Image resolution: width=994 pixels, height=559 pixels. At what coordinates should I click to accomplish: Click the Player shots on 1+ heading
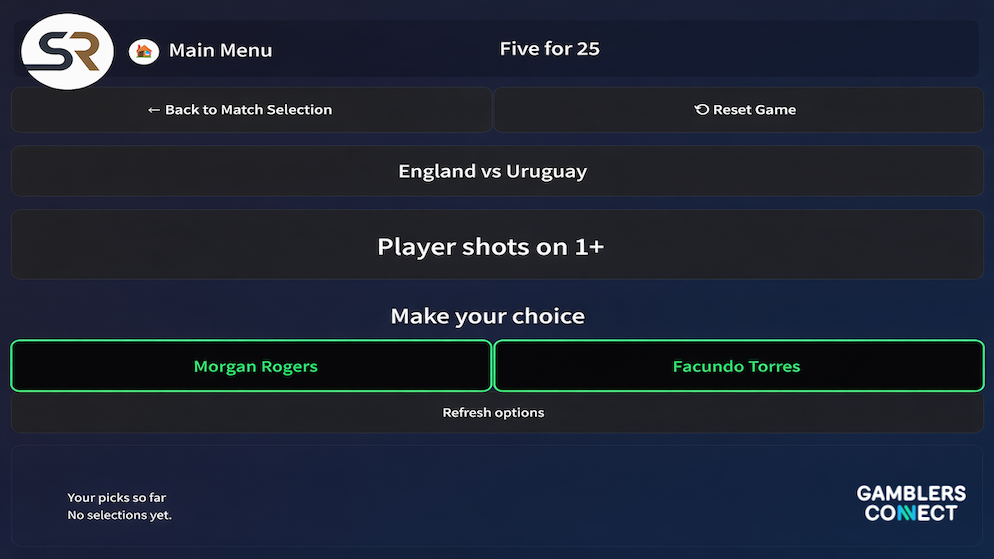(x=491, y=246)
